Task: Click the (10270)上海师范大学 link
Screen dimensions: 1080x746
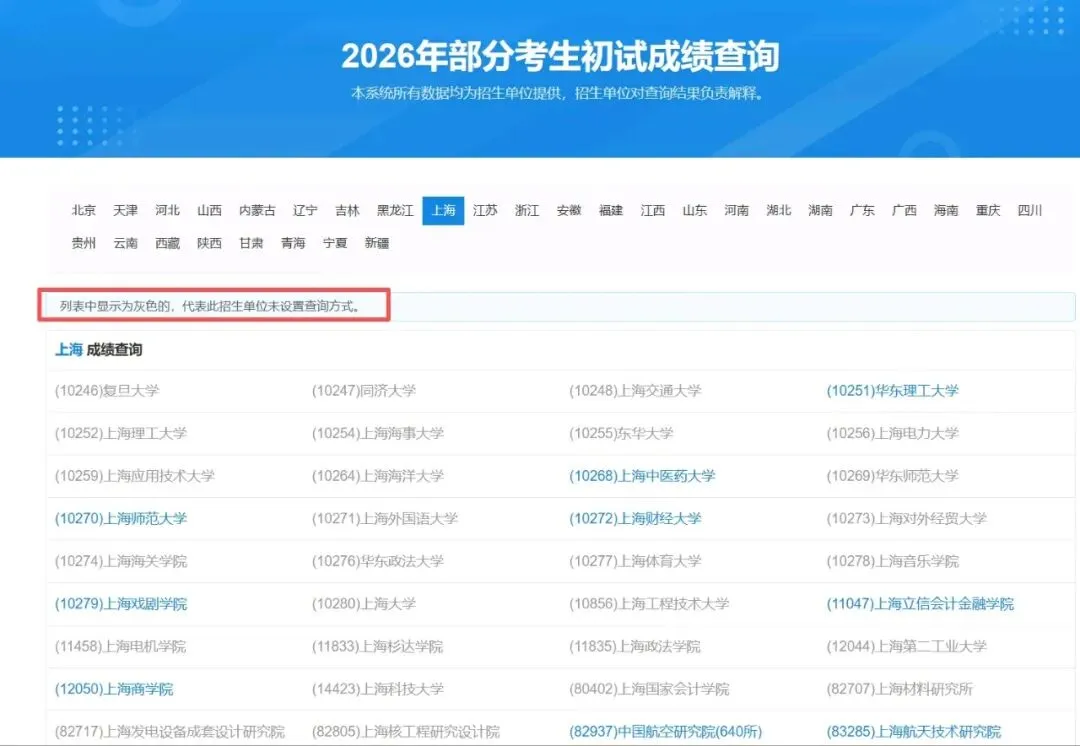Action: [x=121, y=519]
